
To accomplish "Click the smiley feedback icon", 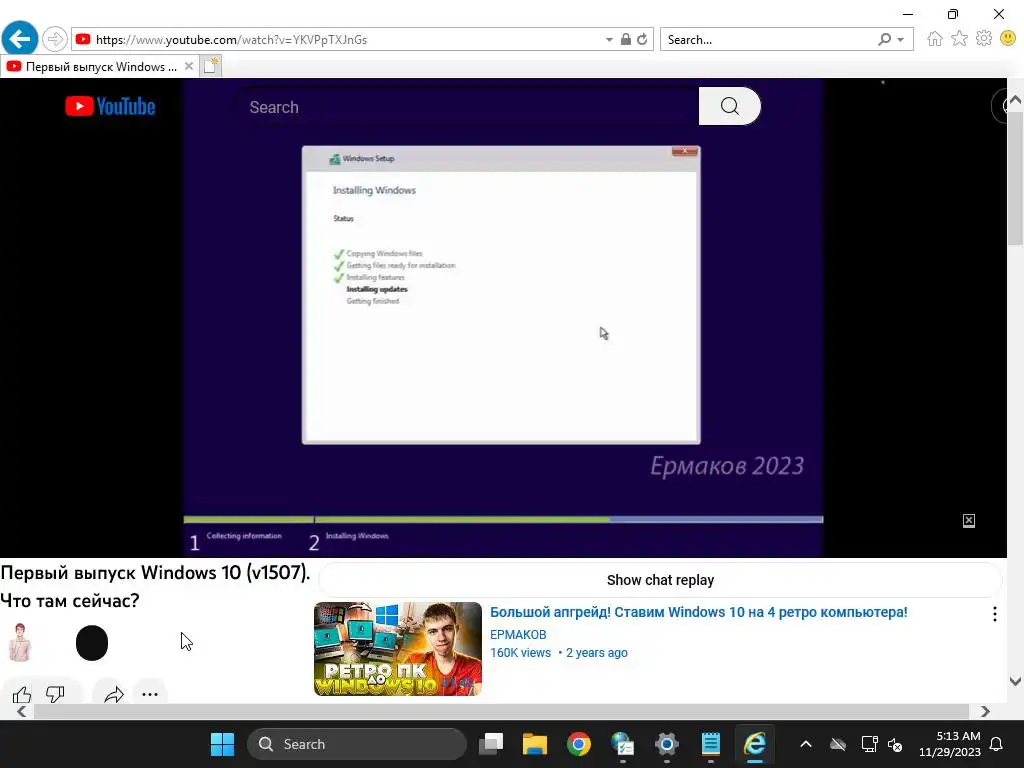I will coord(1008,39).
